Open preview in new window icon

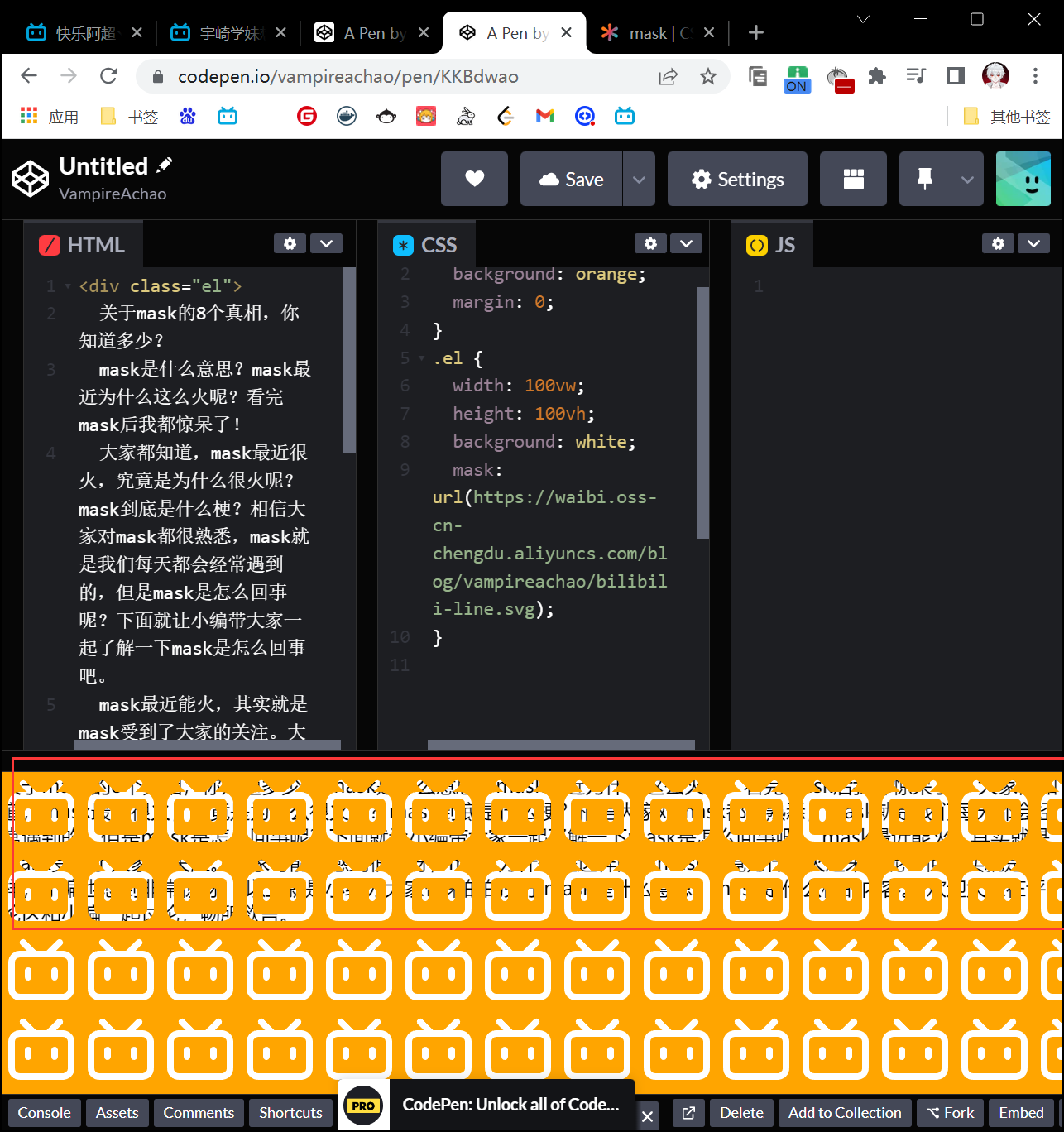[688, 1113]
